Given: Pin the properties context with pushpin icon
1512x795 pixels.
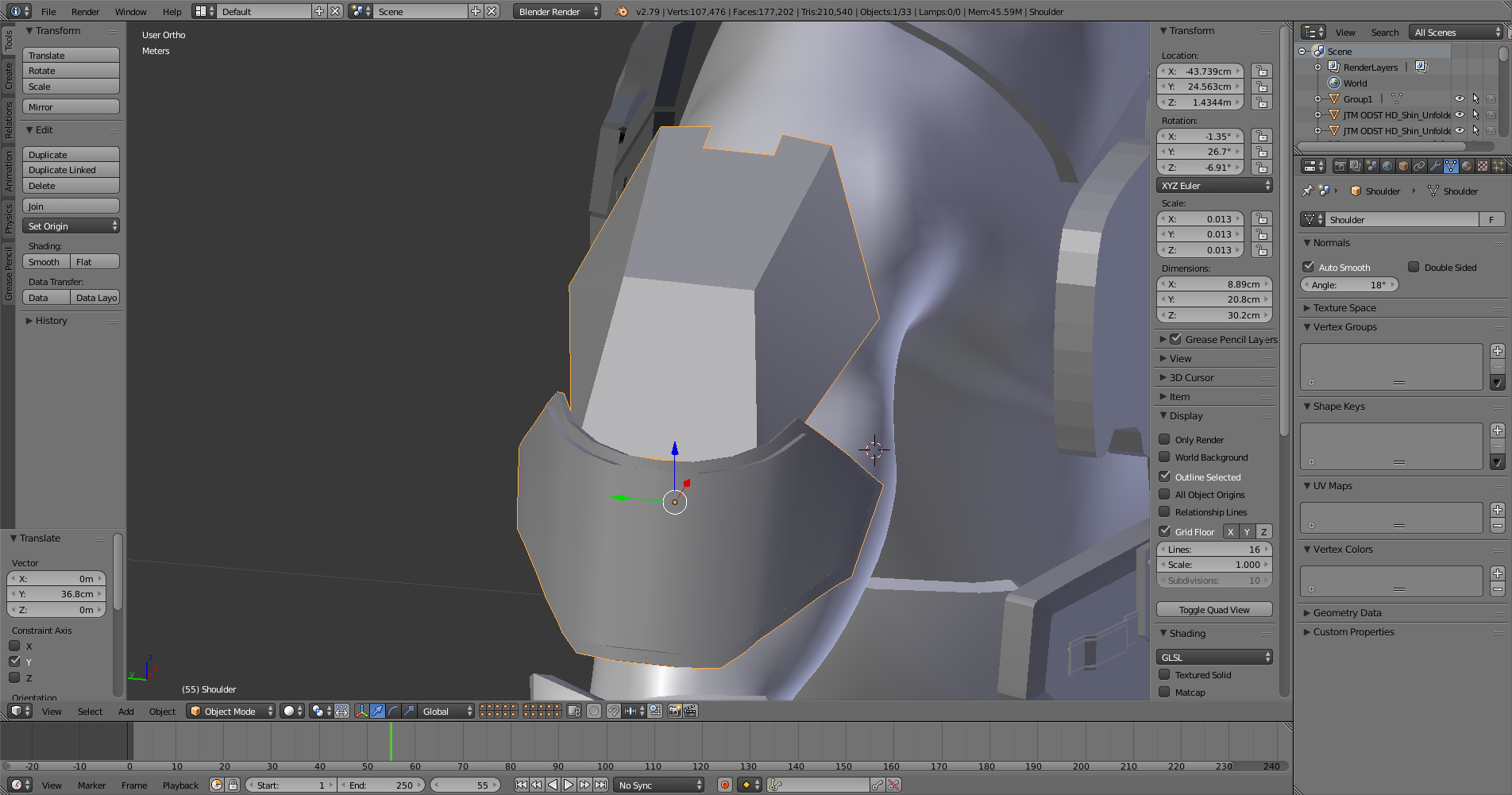Looking at the screenshot, I should 1307,191.
